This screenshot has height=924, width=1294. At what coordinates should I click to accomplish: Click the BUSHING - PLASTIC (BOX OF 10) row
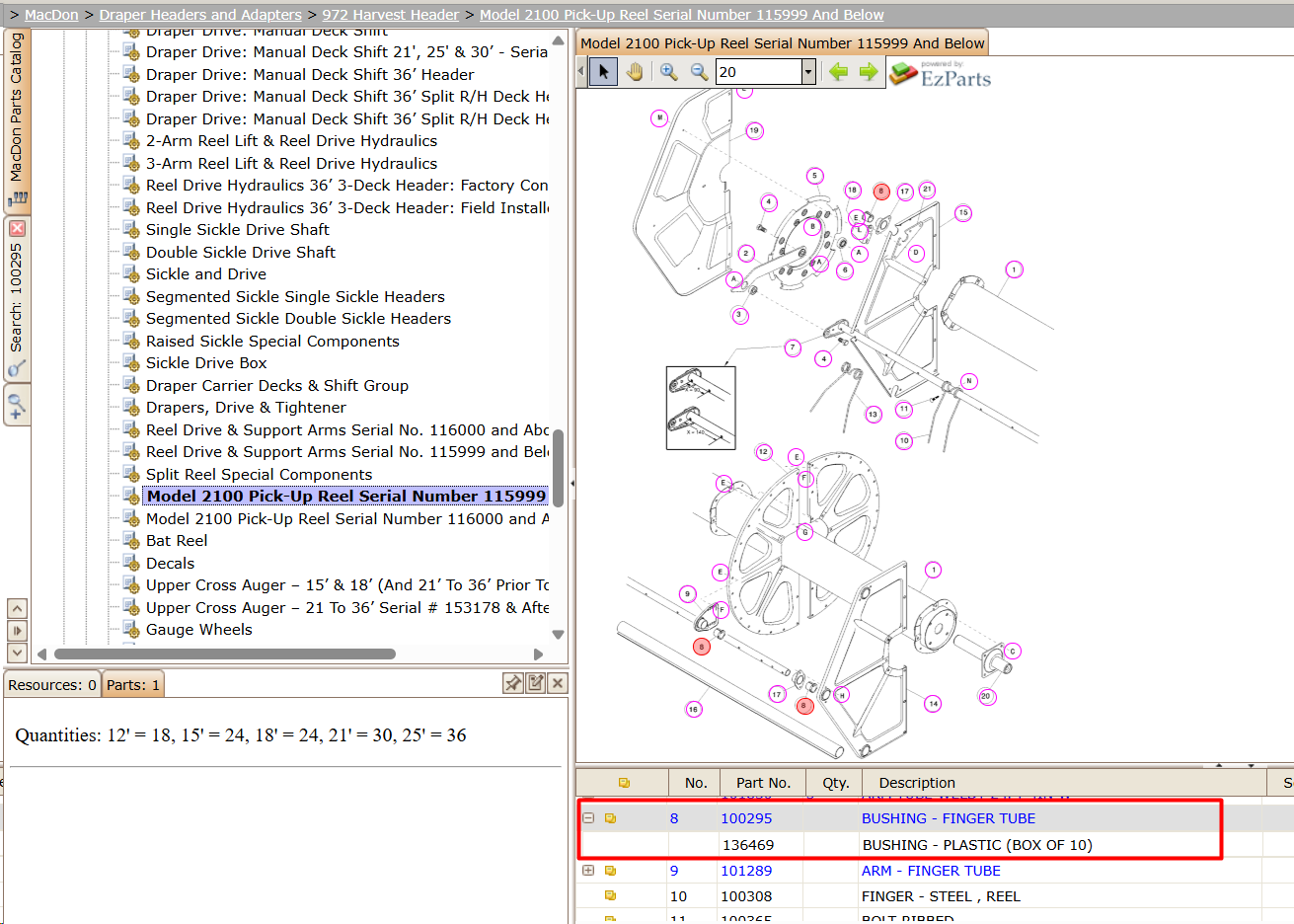point(935,845)
